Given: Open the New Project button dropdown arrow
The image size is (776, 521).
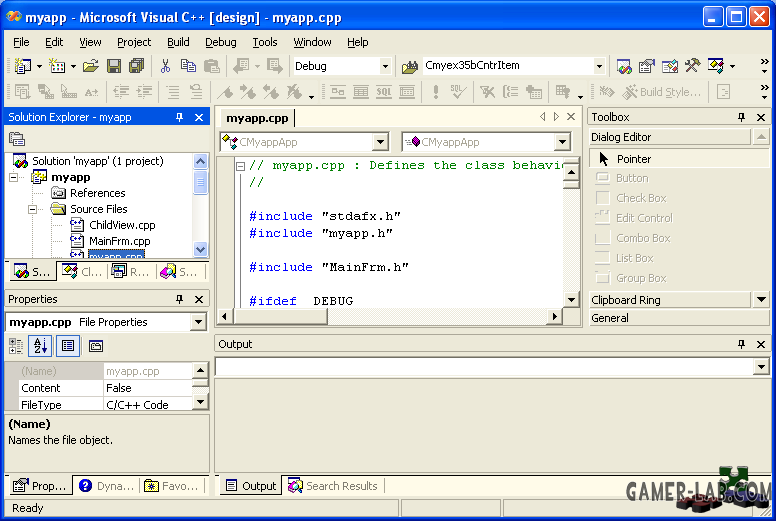Looking at the screenshot, I should pyautogui.click(x=39, y=66).
